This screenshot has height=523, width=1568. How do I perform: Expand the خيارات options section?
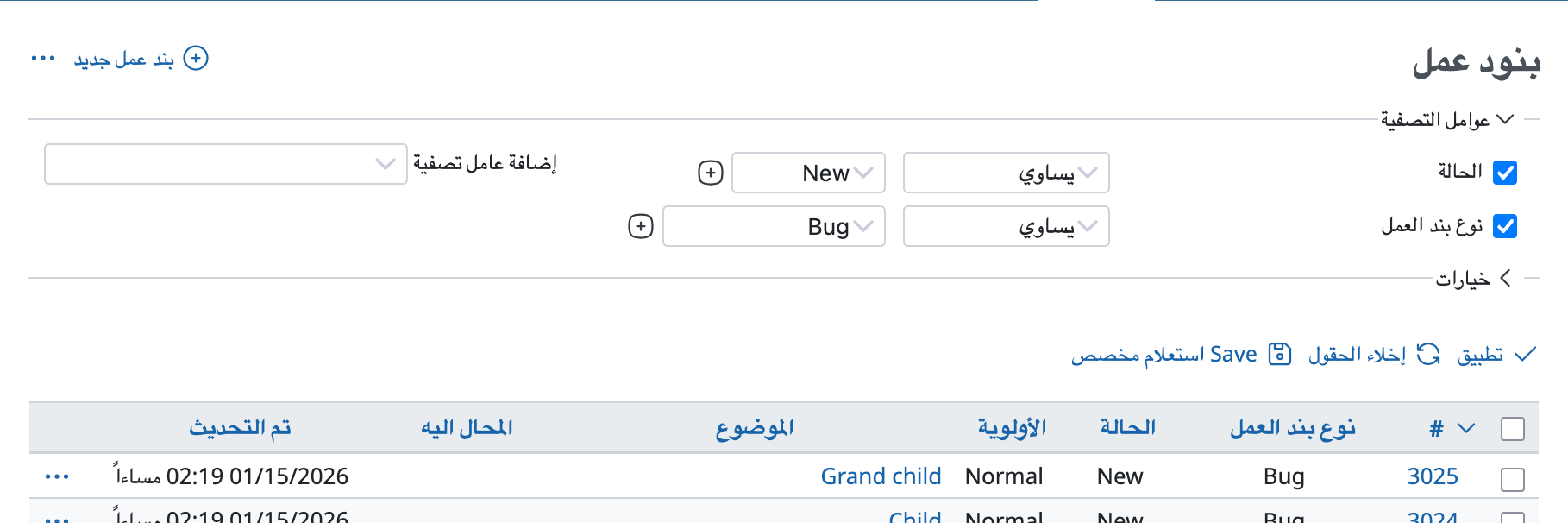[1474, 279]
